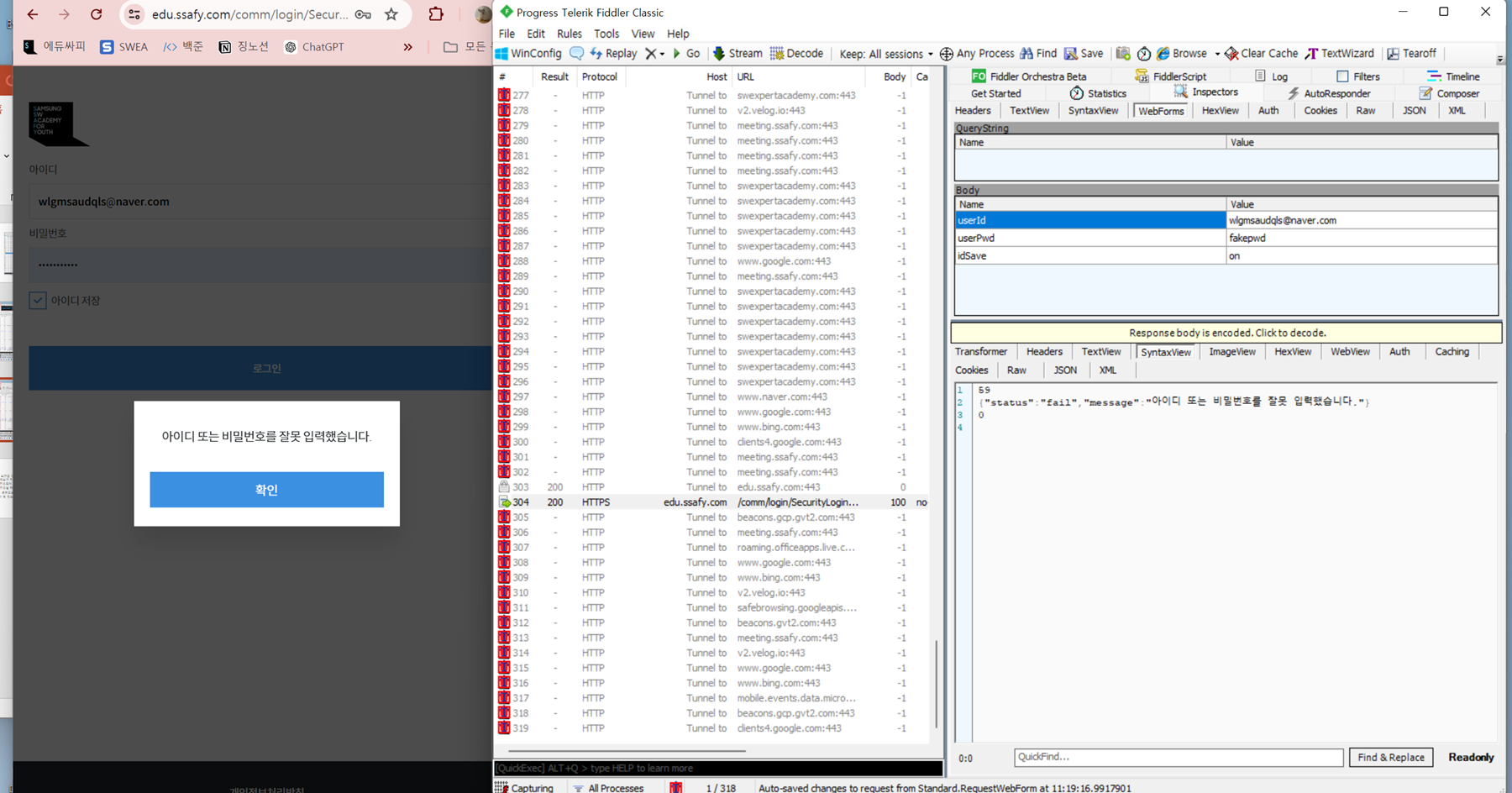Open the 백준 bookmark

182,47
